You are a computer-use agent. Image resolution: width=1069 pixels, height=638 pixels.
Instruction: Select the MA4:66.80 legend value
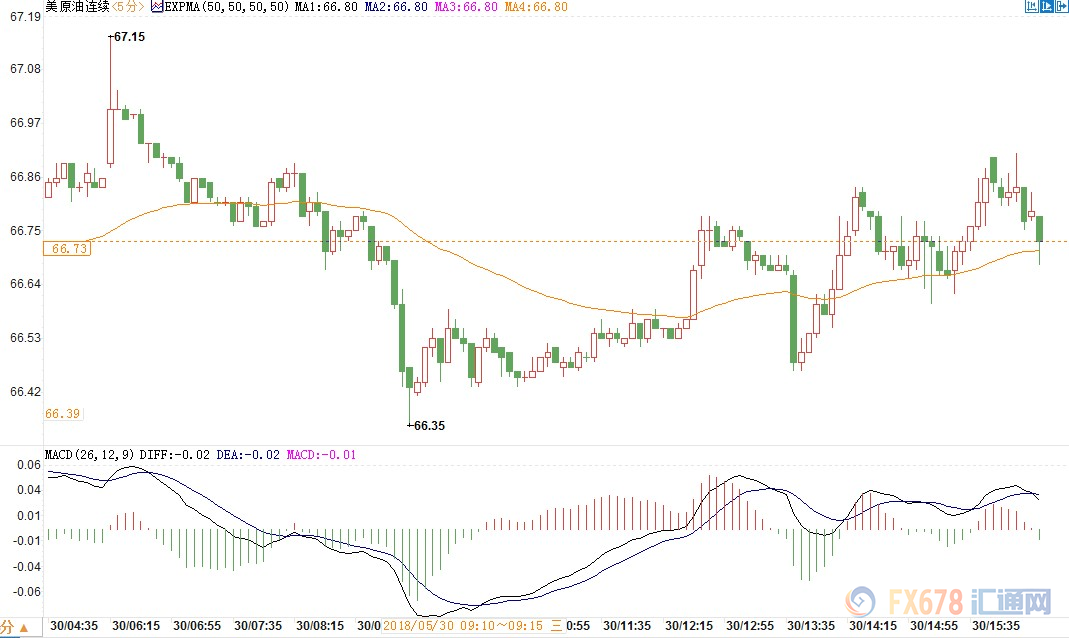coord(537,7)
